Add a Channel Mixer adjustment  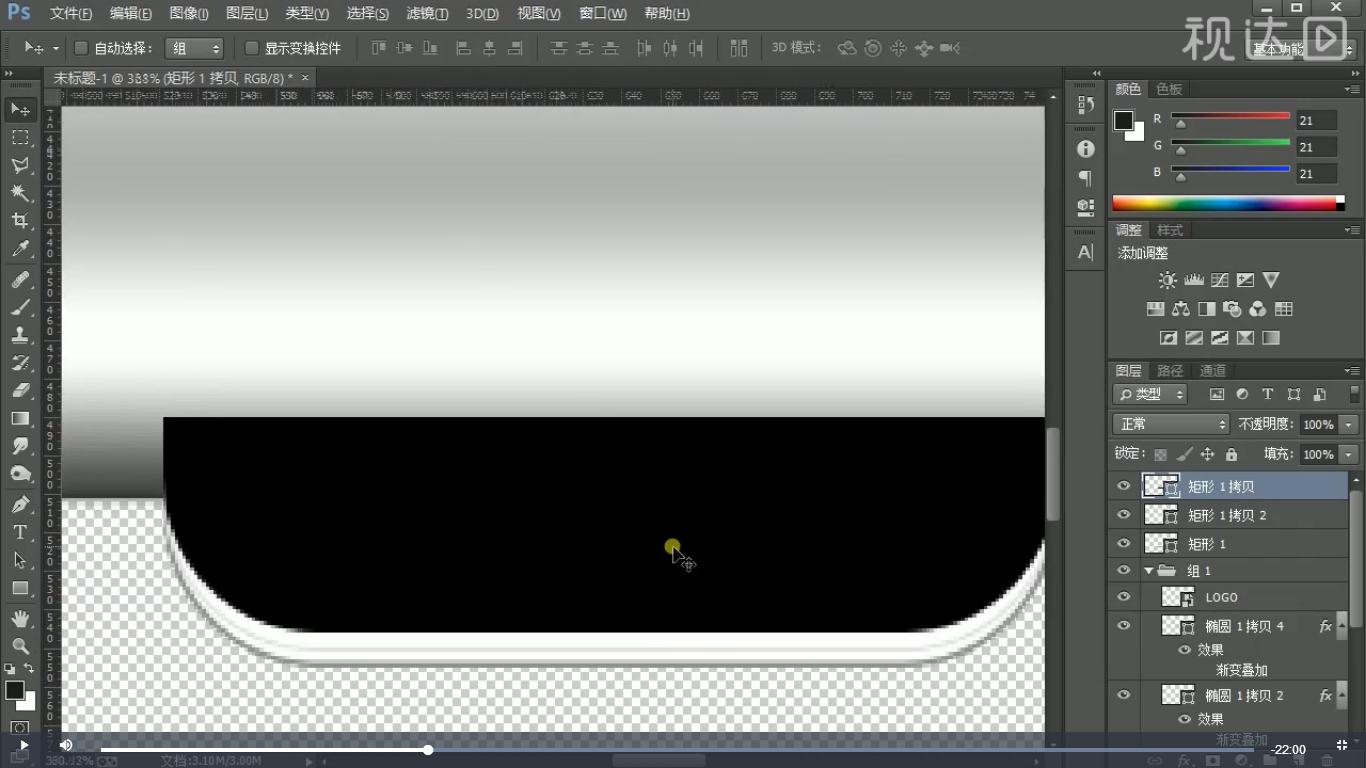(x=1258, y=309)
